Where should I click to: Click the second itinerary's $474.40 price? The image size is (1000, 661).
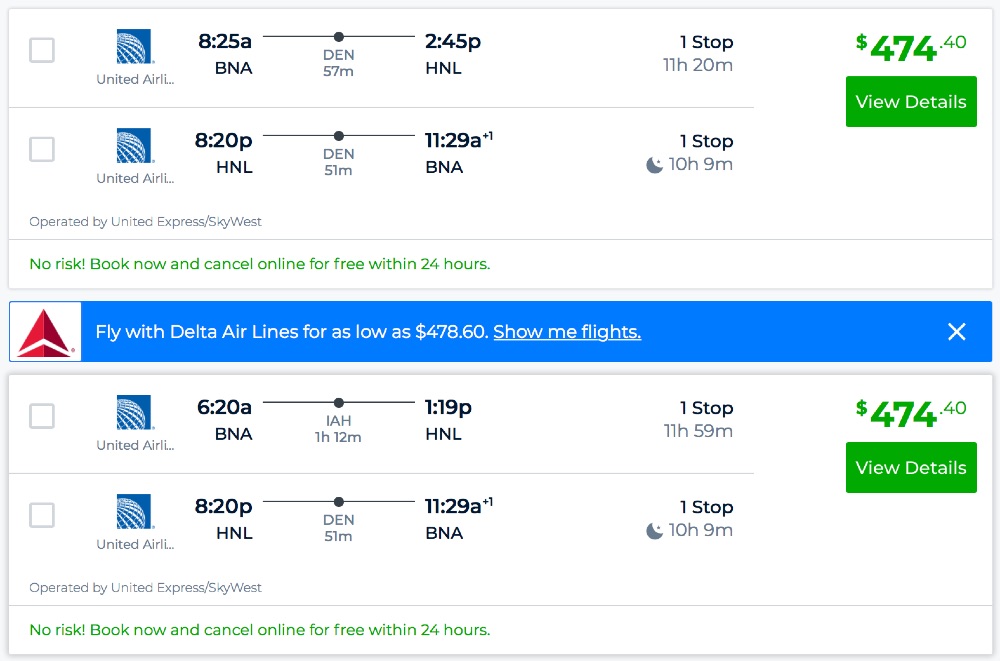pyautogui.click(x=911, y=412)
